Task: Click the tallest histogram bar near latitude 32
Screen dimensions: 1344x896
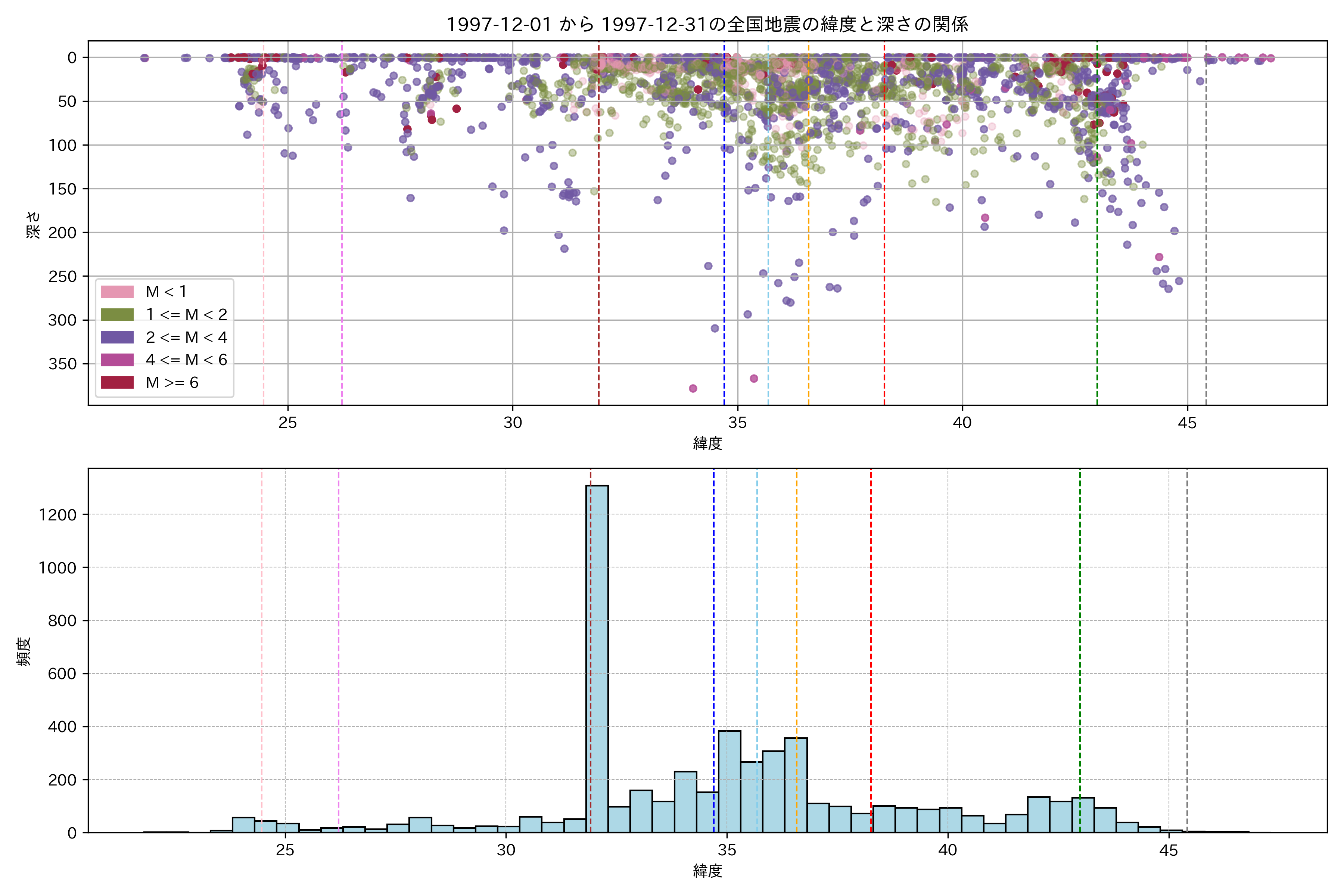Action: [x=600, y=657]
